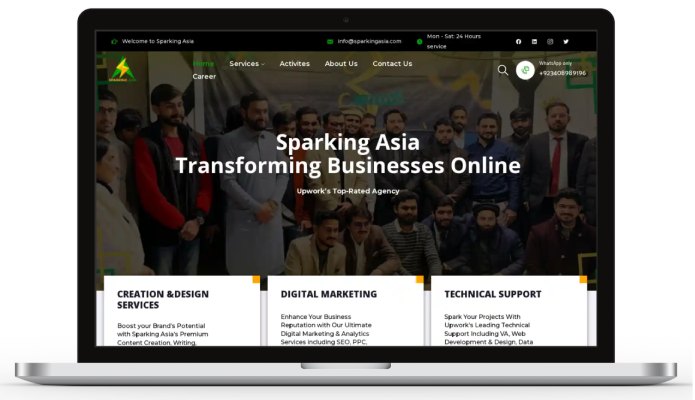Open the Instagram social icon
The image size is (695, 400).
(550, 41)
